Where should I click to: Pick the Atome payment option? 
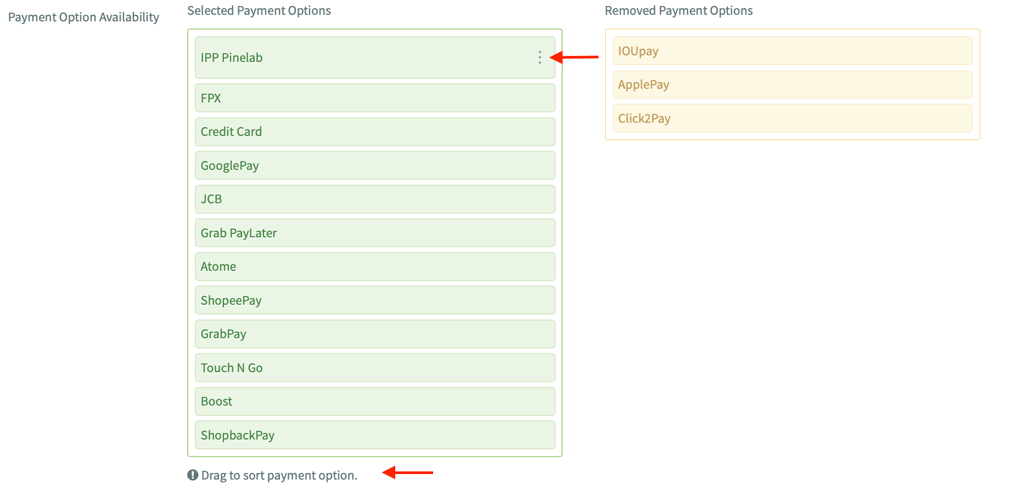[x=374, y=267]
